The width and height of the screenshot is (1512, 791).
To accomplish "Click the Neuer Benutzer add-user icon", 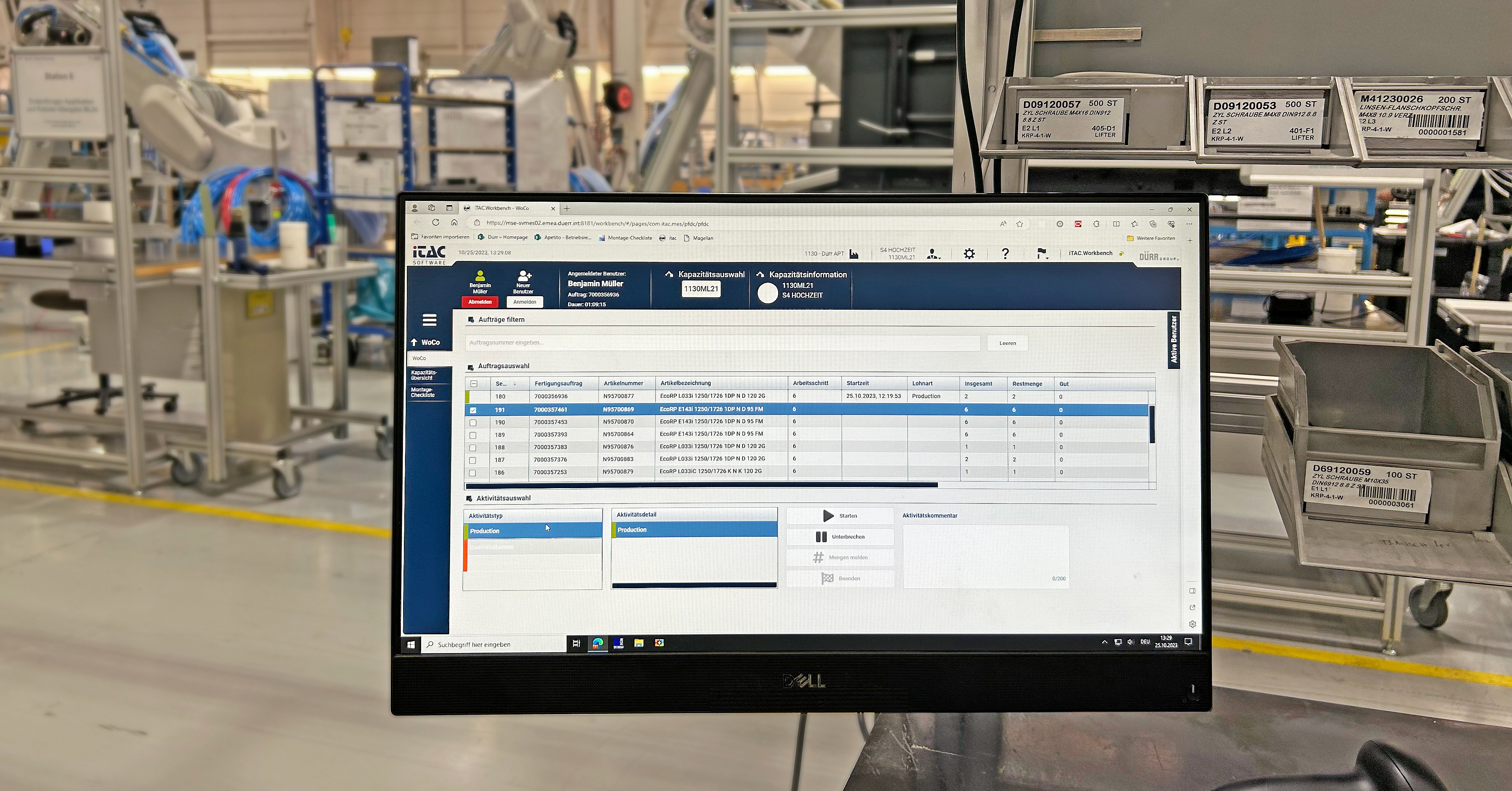I will [523, 276].
